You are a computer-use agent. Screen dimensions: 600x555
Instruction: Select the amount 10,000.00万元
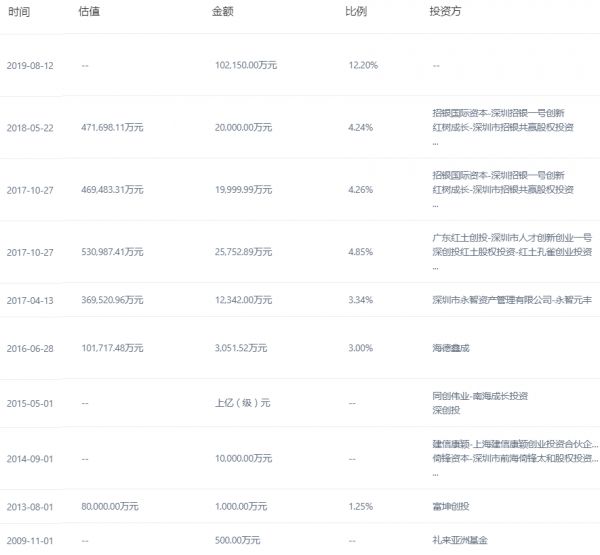[243, 459]
